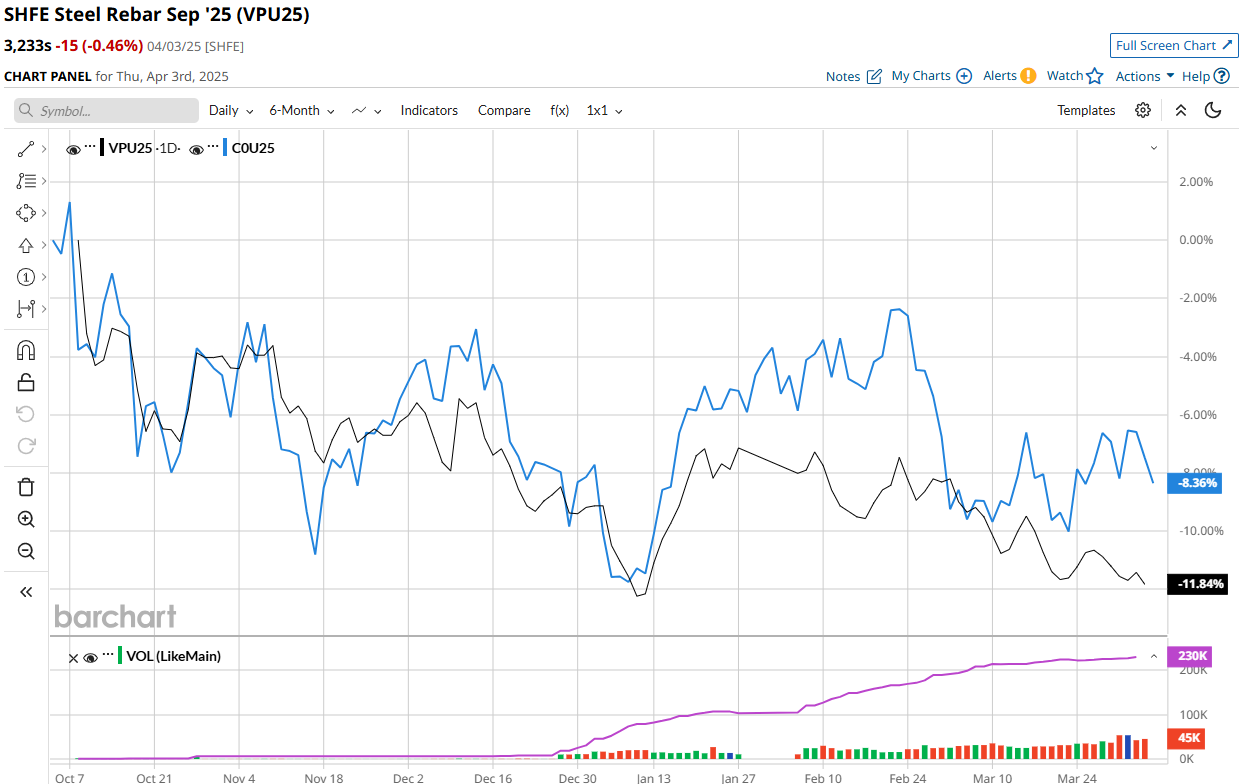The width and height of the screenshot is (1244, 784).
Task: Open the Indicators menu
Action: (429, 110)
